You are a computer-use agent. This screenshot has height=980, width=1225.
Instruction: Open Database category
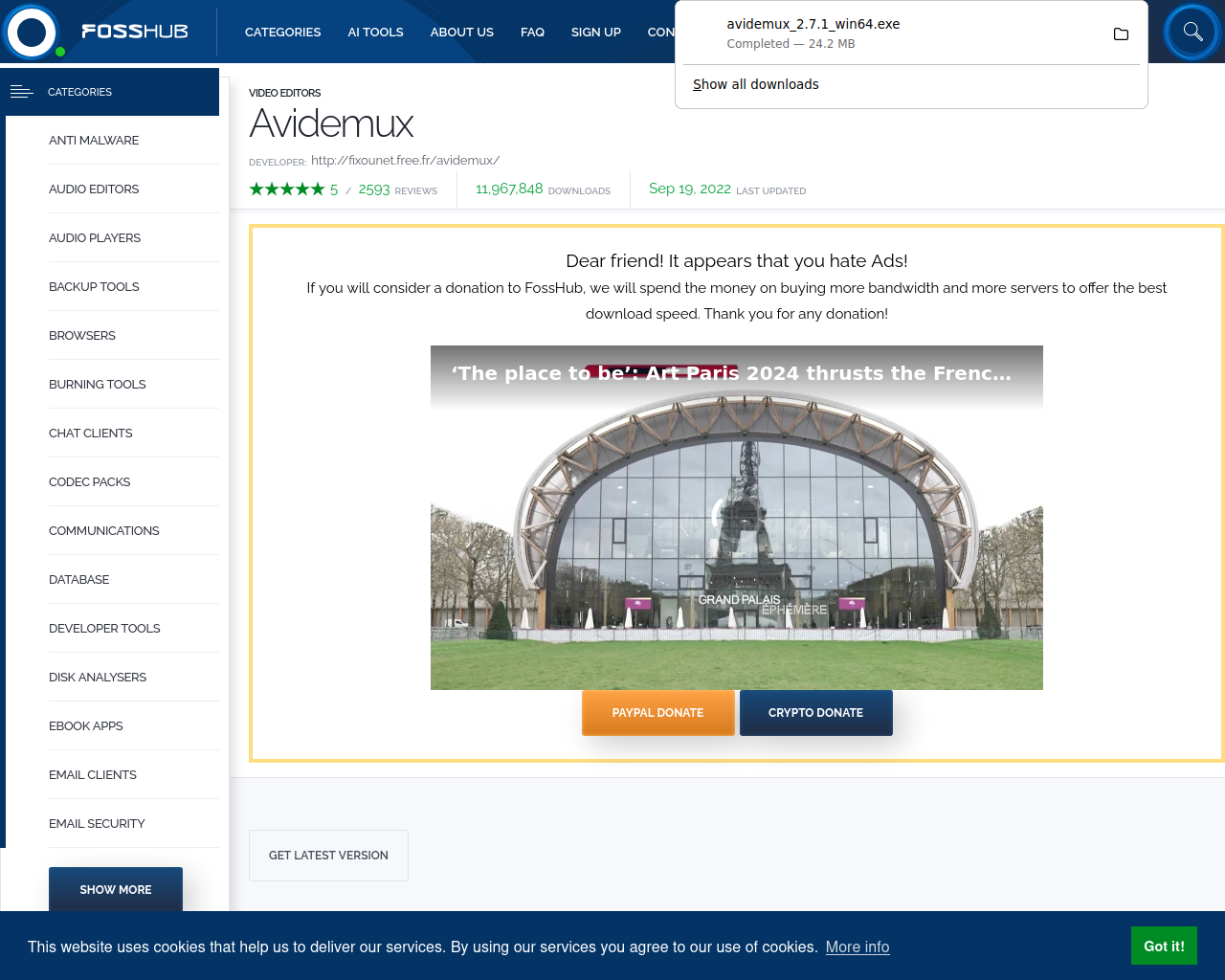click(79, 579)
